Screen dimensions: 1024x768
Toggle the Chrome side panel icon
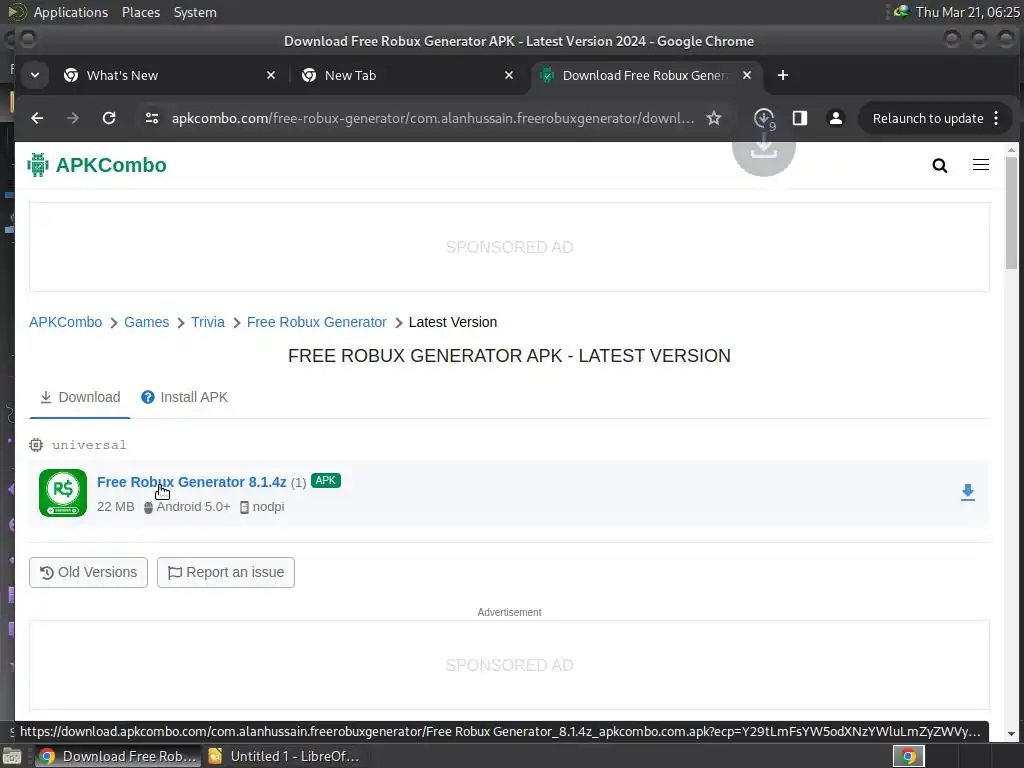[x=800, y=118]
